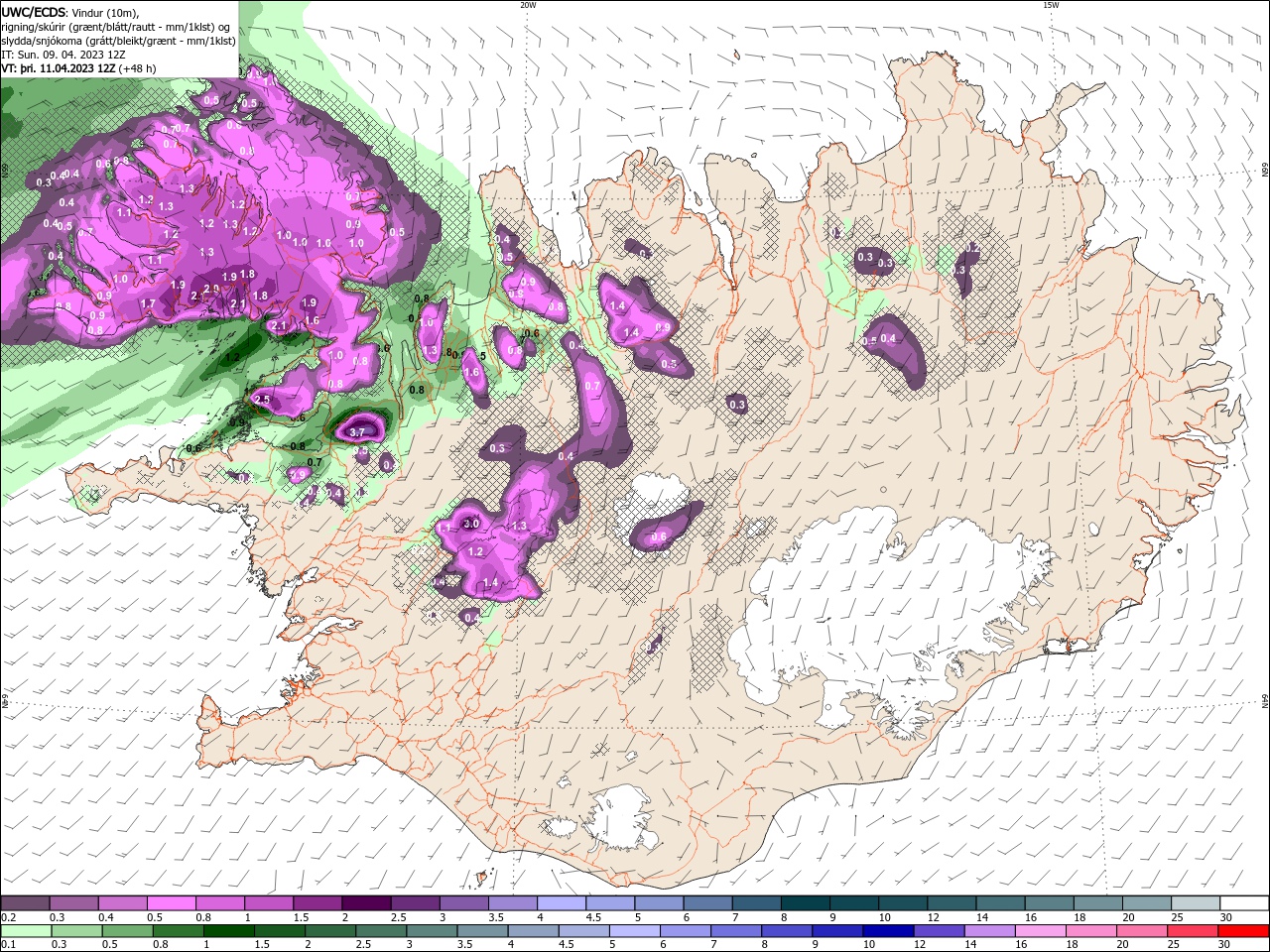Click the UWC/ECDS title text
Viewport: 1270px width, 952px height.
tap(35, 12)
